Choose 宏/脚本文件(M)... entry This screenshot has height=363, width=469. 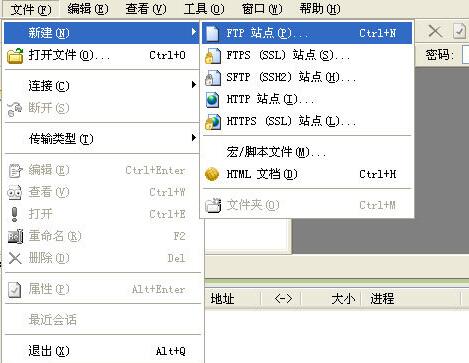pos(307,152)
